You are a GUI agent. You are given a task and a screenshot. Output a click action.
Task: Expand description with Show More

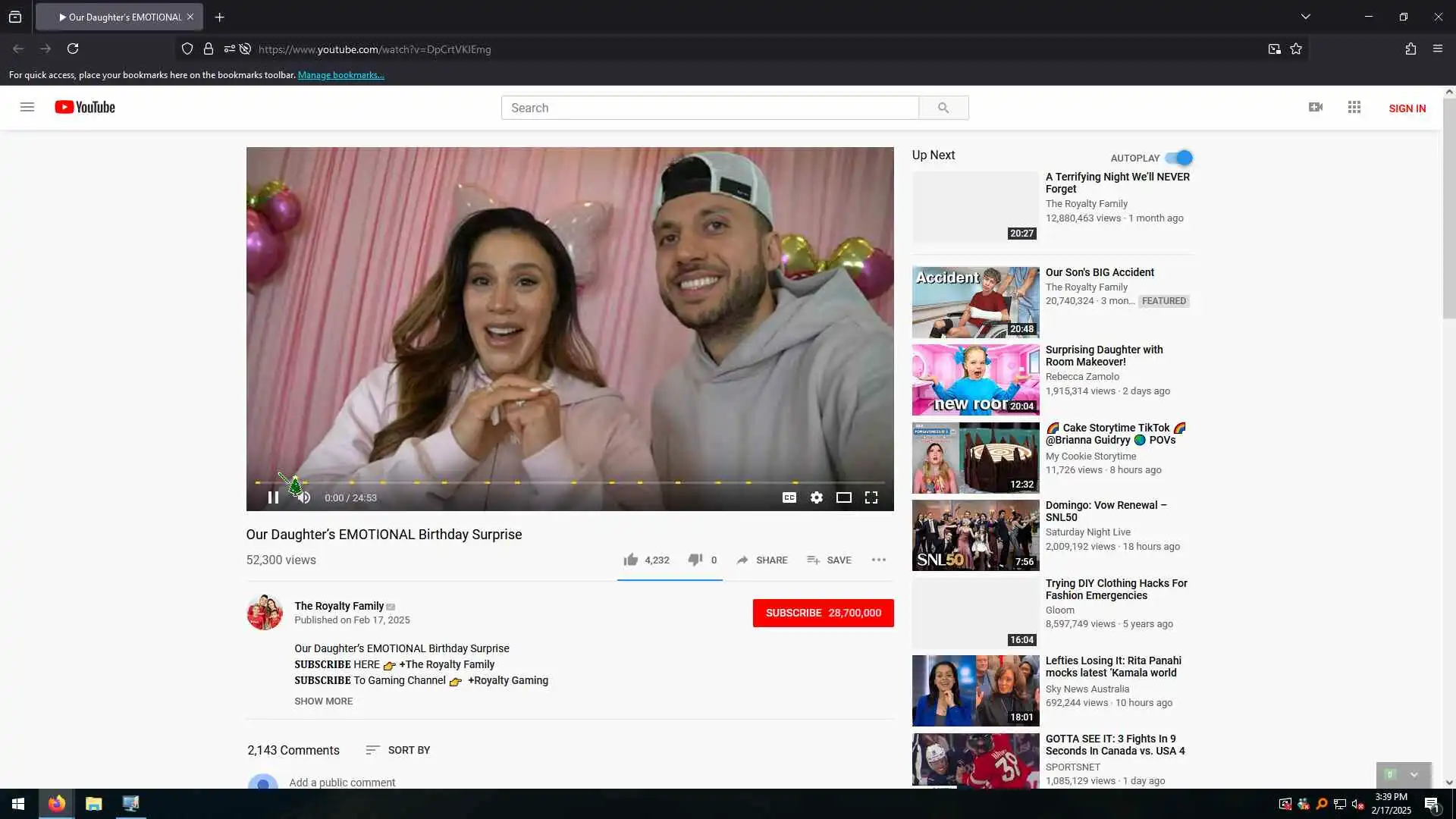(323, 701)
